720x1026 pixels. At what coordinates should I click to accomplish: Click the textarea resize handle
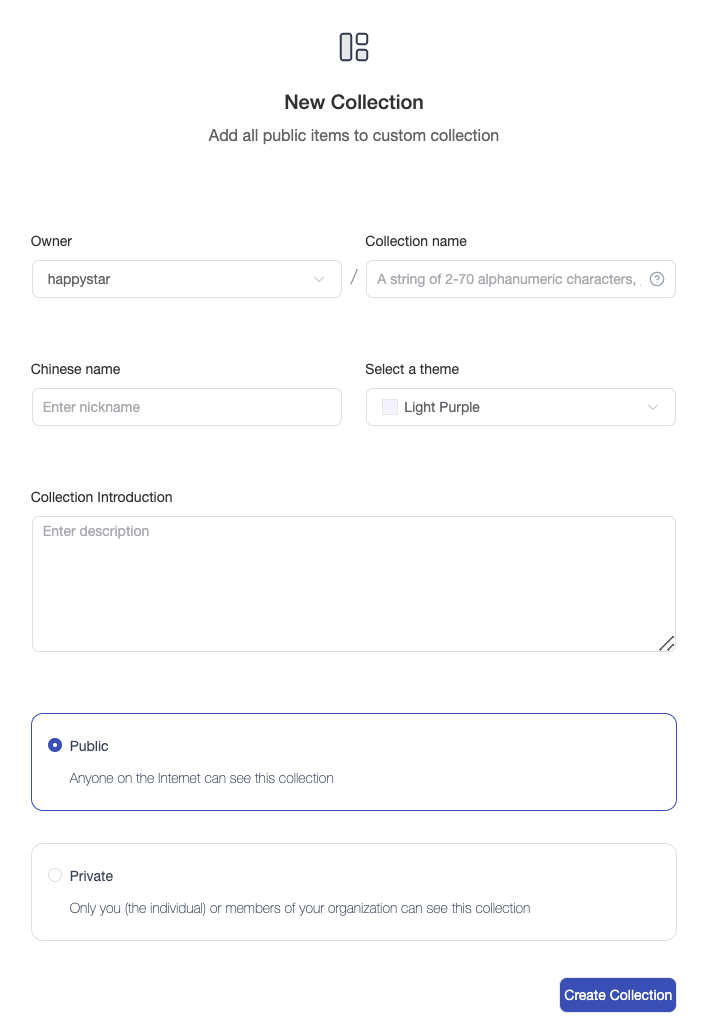click(x=666, y=644)
